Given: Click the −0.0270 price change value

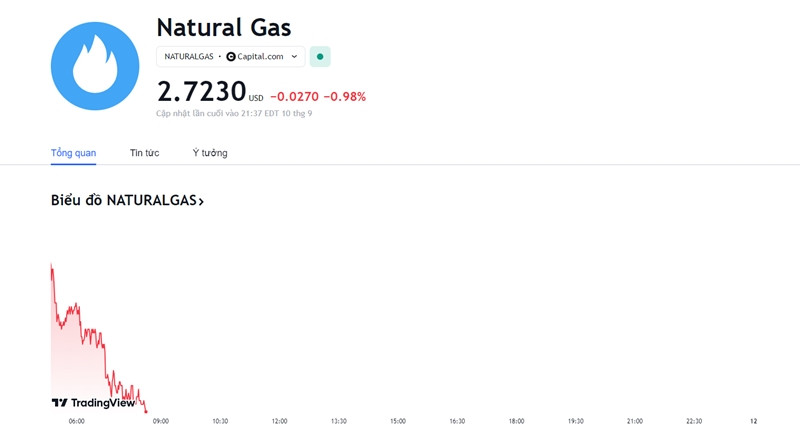Looking at the screenshot, I should (x=294, y=96).
